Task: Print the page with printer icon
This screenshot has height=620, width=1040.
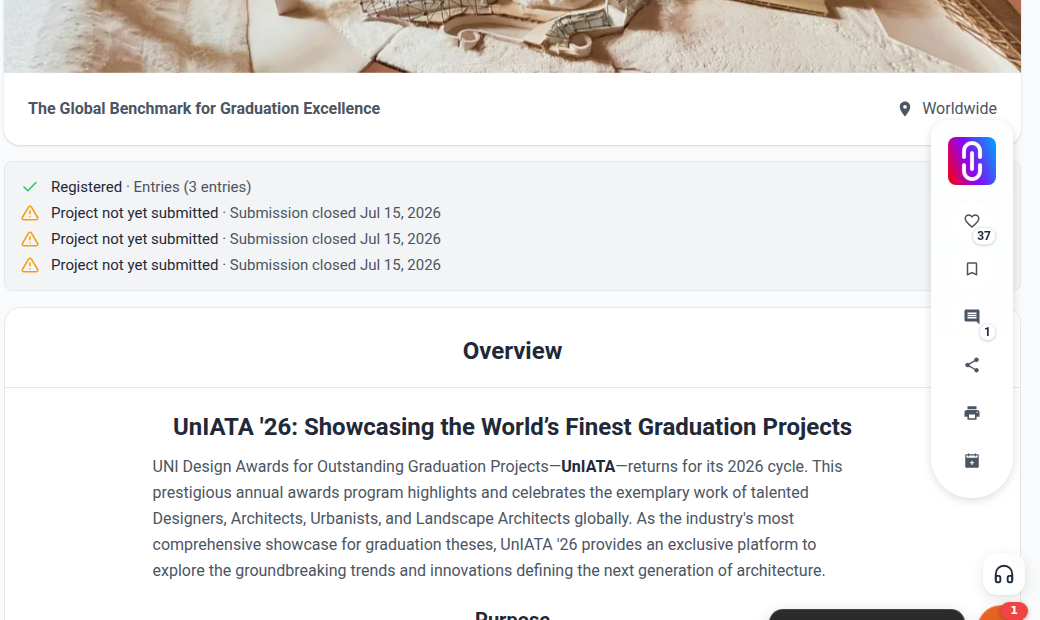Action: (x=971, y=412)
